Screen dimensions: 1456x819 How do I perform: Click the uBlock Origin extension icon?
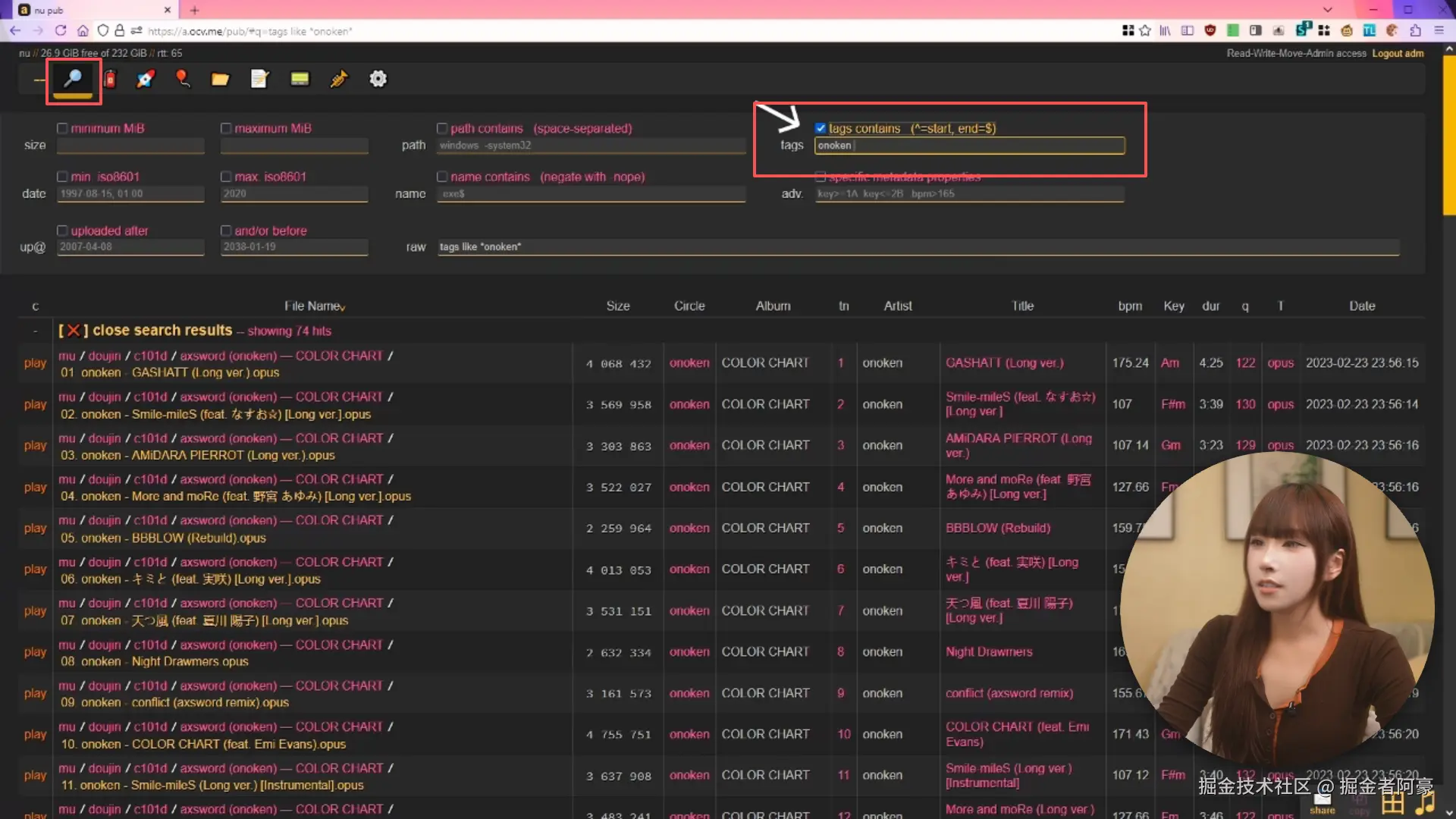point(1210,30)
